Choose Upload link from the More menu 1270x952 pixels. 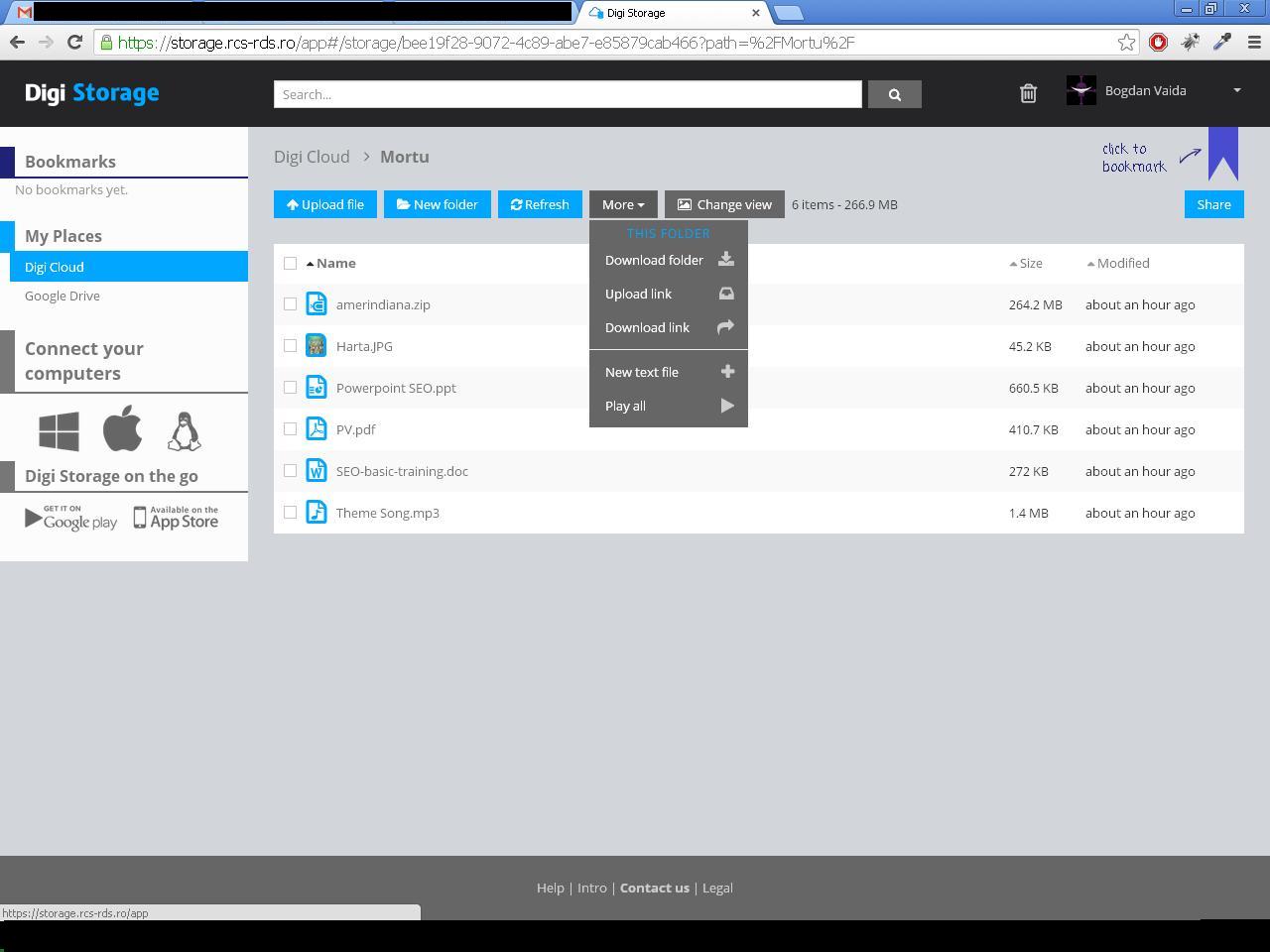coord(669,294)
